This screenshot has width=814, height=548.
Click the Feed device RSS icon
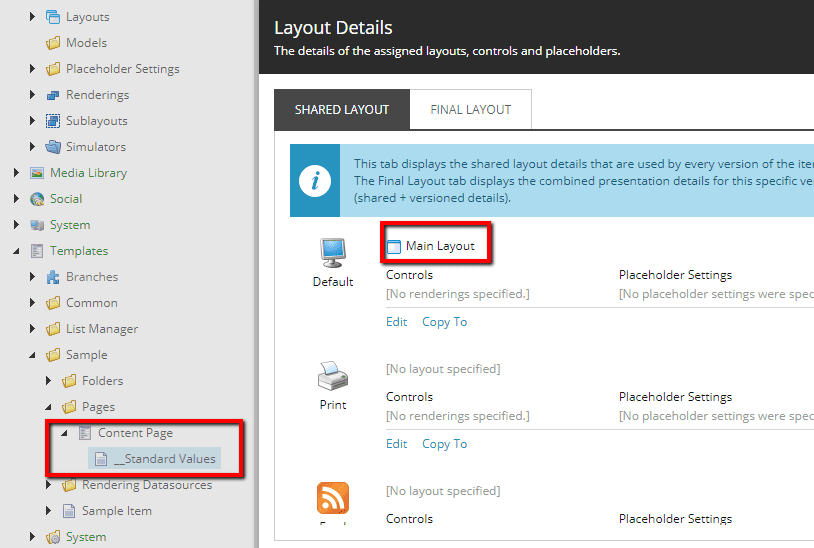pos(332,498)
